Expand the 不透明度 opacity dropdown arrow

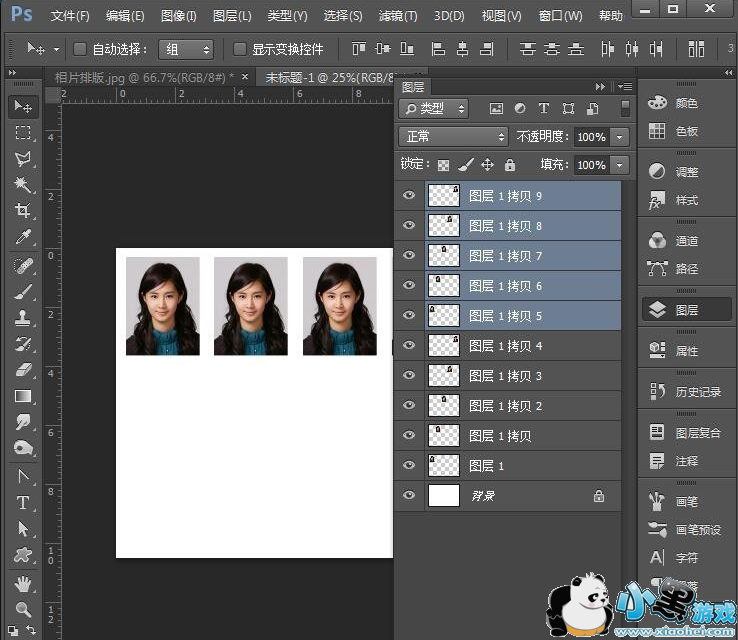click(621, 137)
